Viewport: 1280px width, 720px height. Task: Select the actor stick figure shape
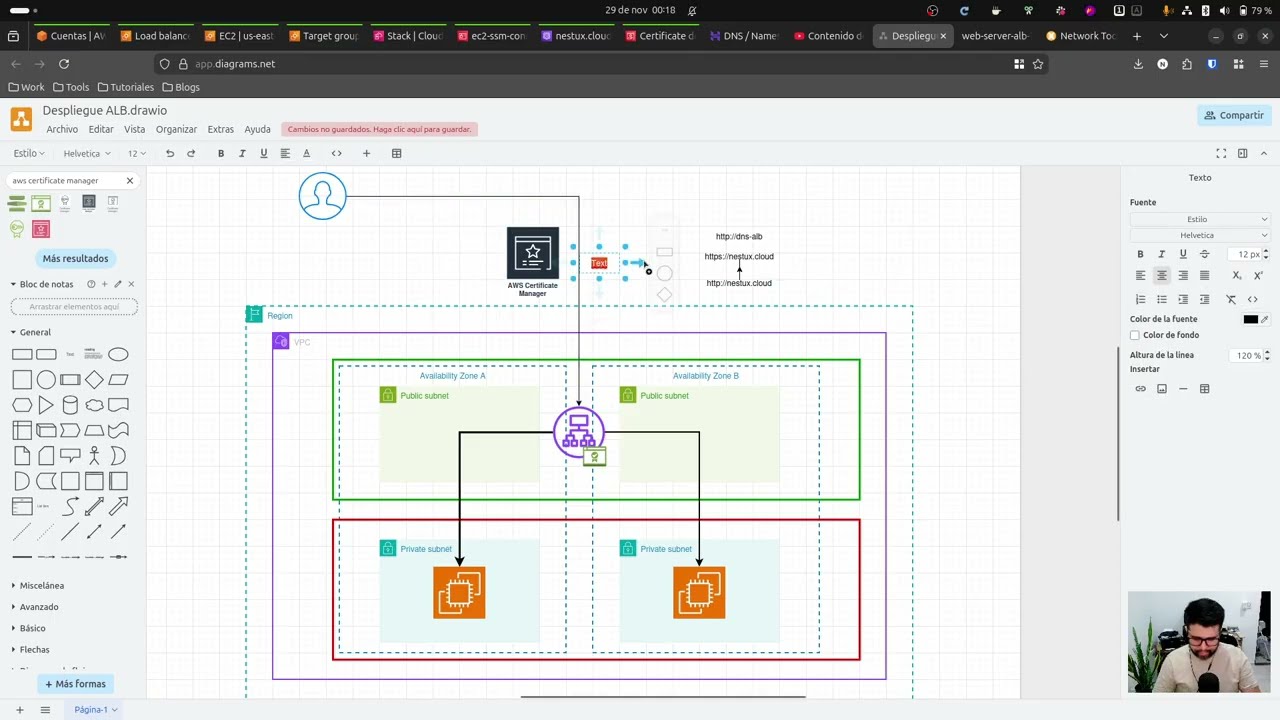(x=94, y=456)
